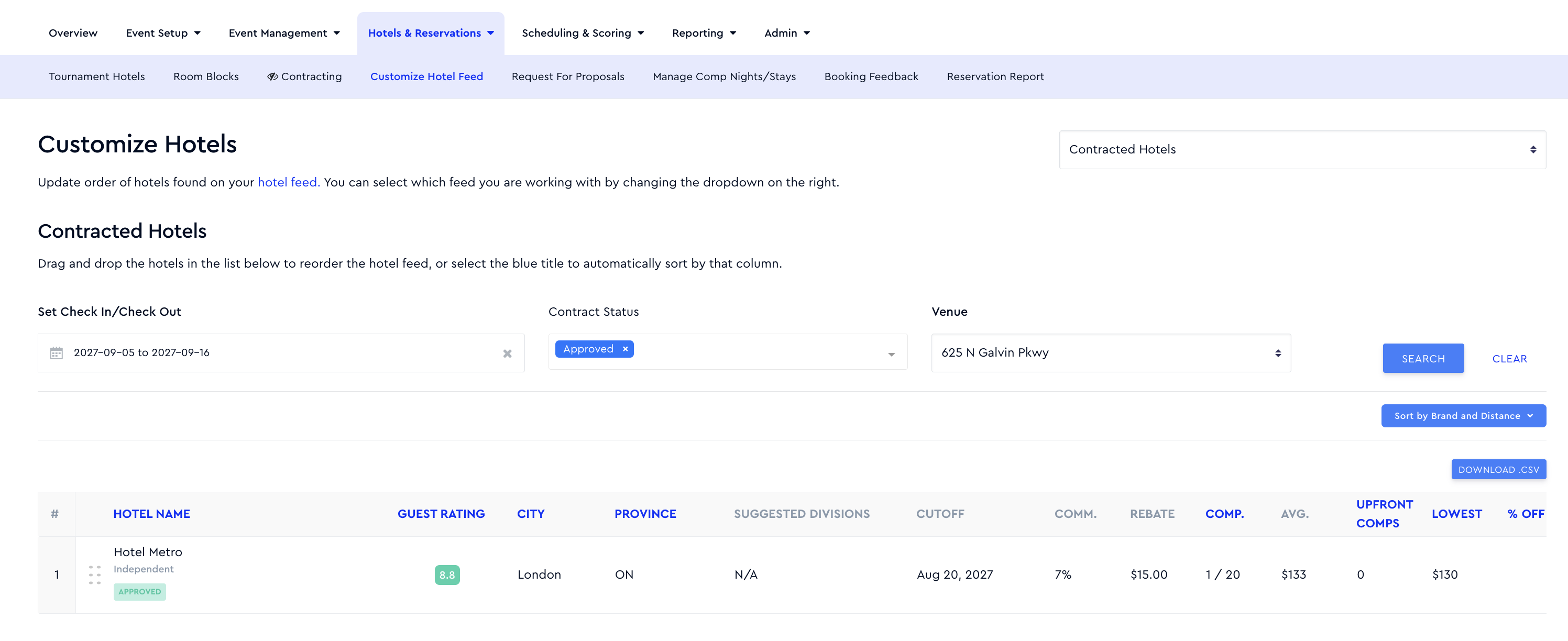Sort table by PROVINCE column
This screenshot has height=641, width=1568.
coord(645,514)
